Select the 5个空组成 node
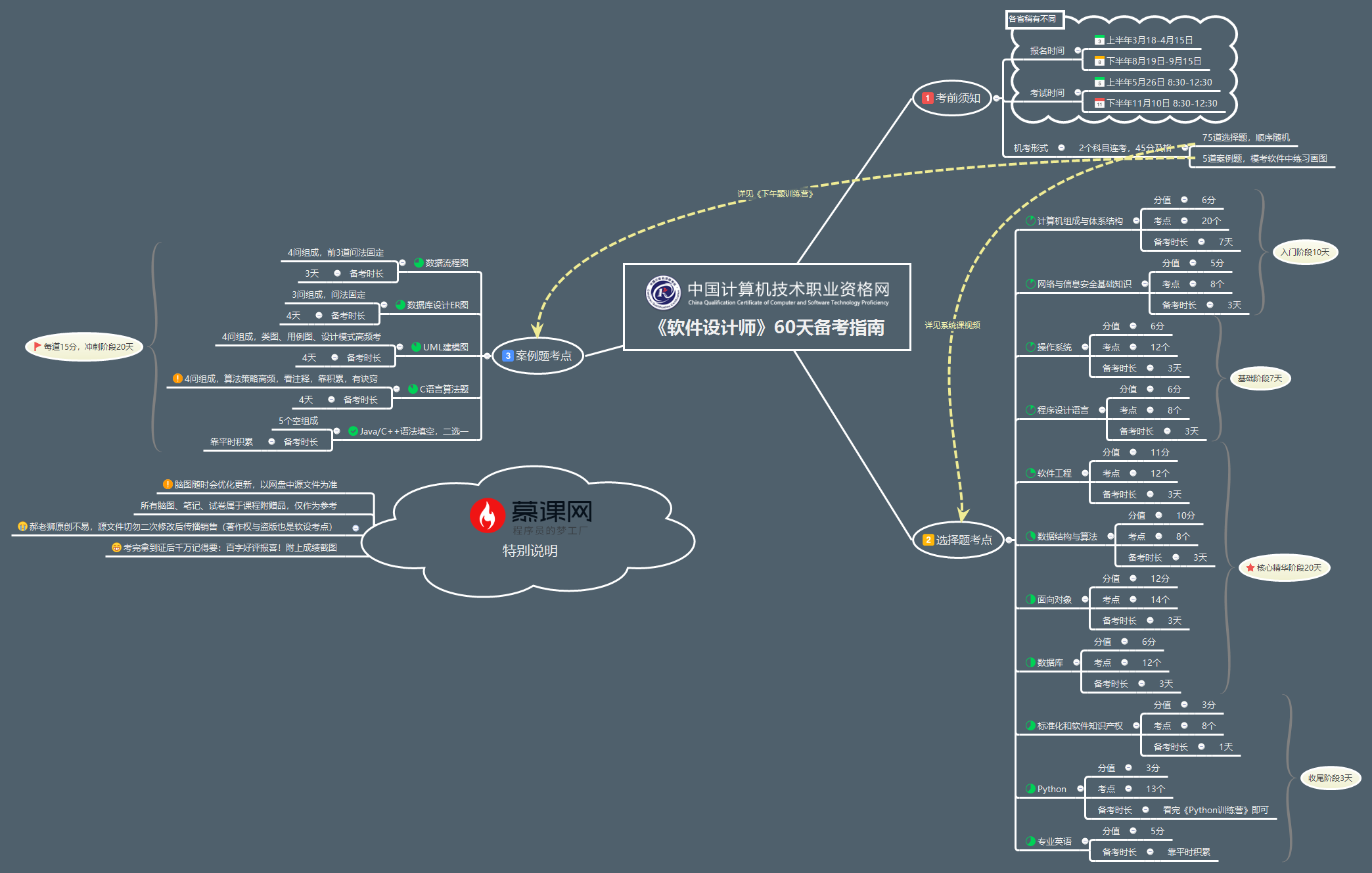This screenshot has width=1372, height=873. 298,421
